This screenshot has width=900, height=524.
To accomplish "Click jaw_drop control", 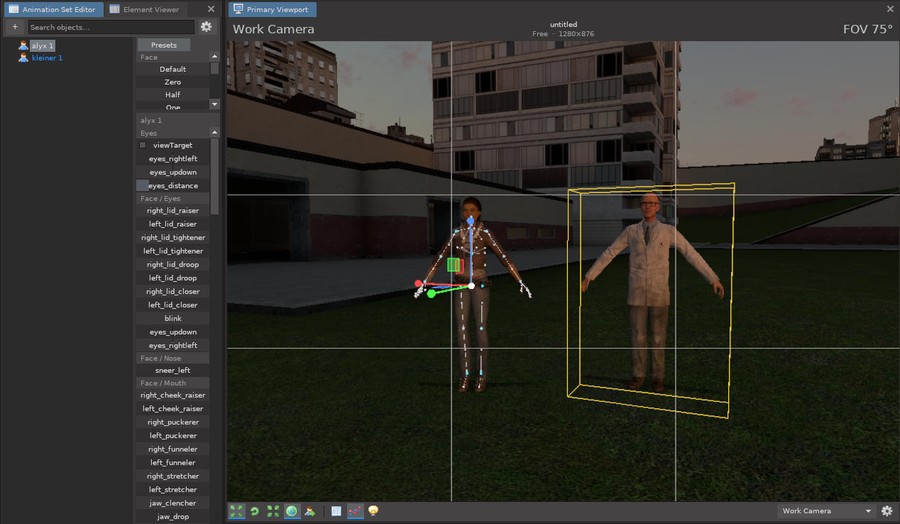I will (x=173, y=517).
